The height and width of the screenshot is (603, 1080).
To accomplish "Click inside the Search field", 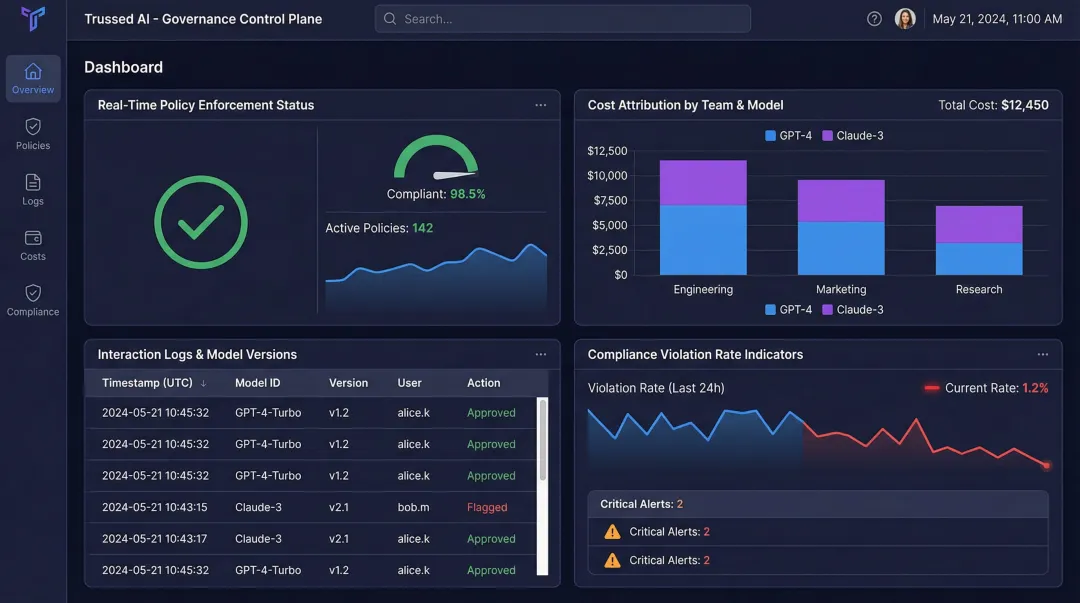I will click(562, 18).
